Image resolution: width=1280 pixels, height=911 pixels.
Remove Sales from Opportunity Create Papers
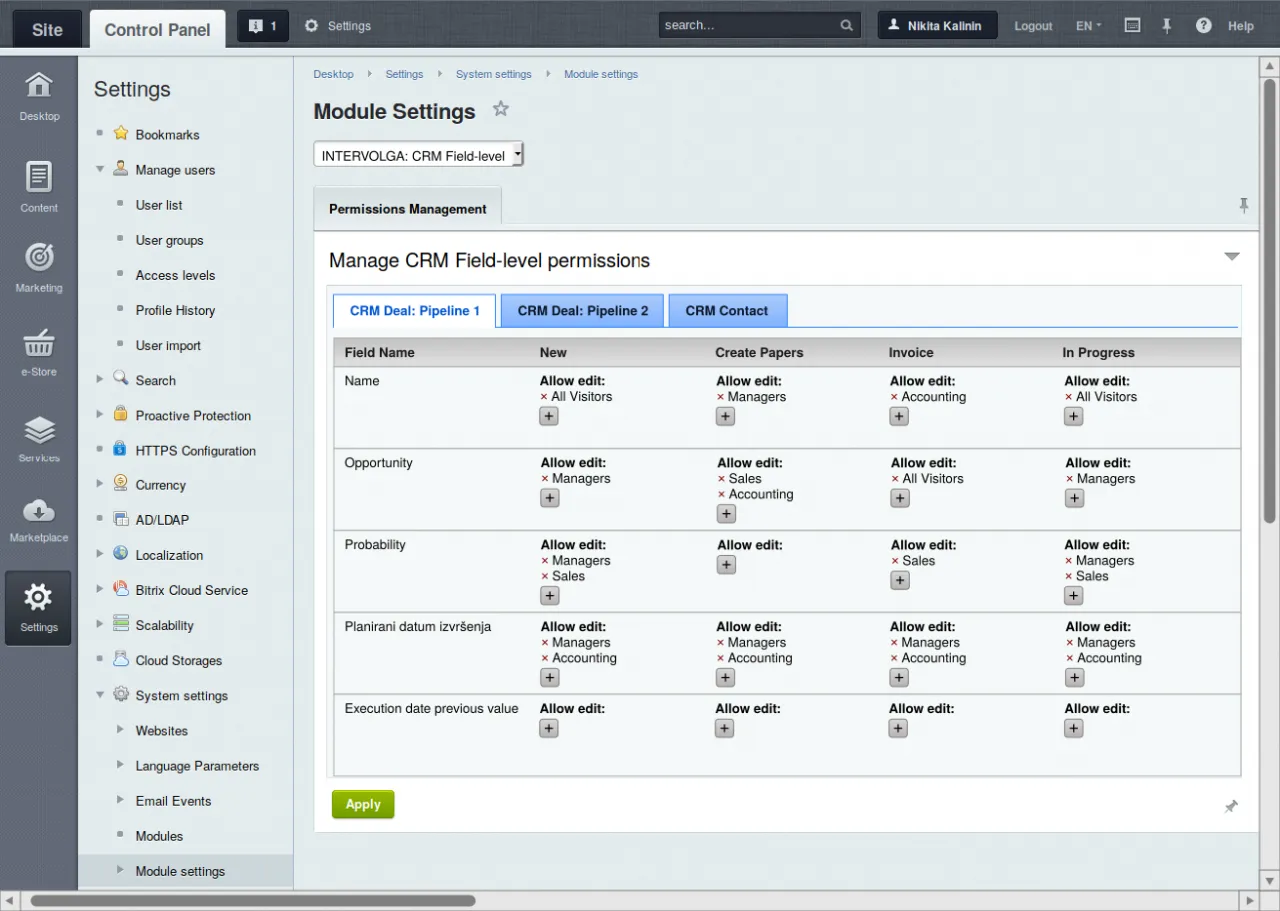pos(721,479)
